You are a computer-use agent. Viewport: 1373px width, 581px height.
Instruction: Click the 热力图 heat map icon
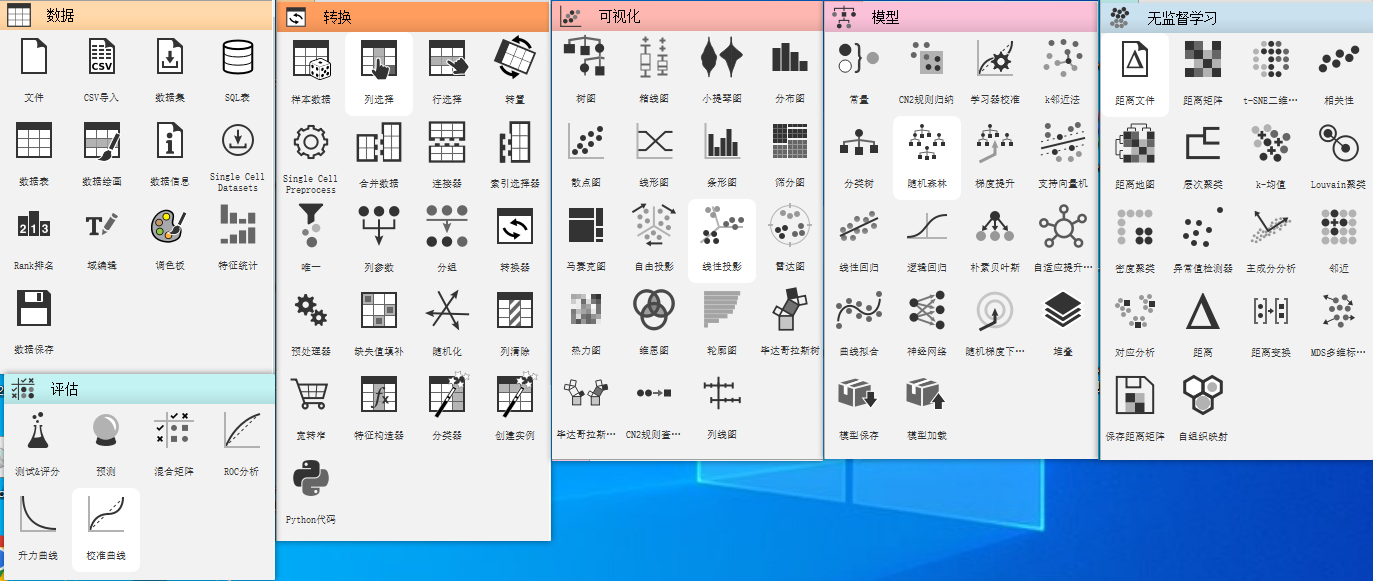pyautogui.click(x=586, y=310)
